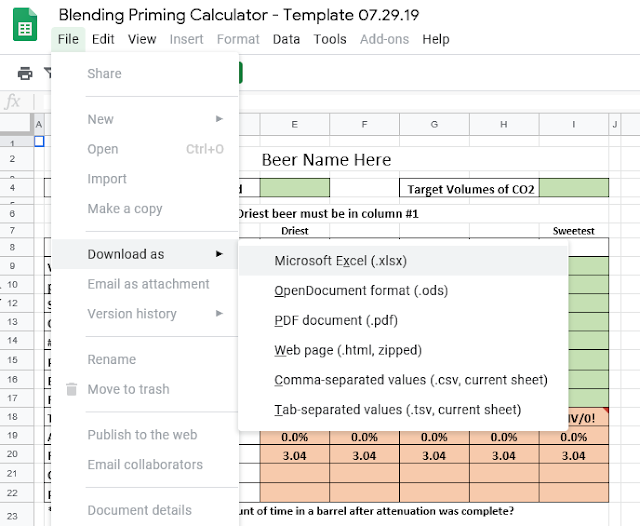Viewport: 640px width, 526px height.
Task: Select Email collaborators
Action: [145, 465]
